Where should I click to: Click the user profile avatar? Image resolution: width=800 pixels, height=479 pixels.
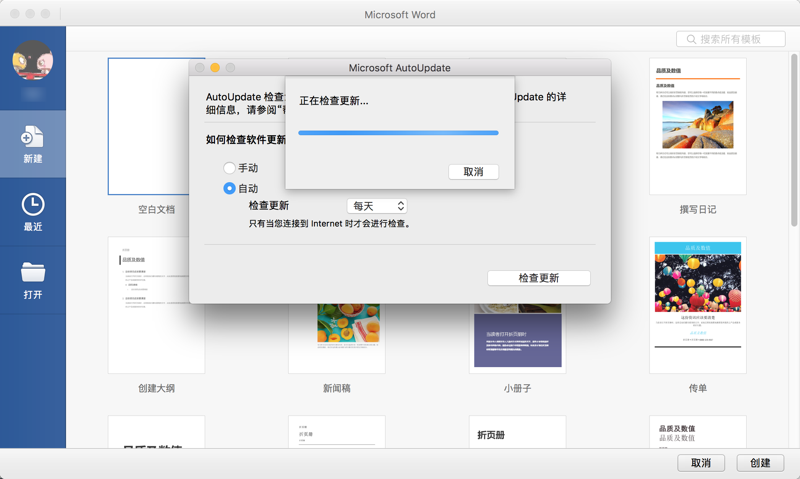point(33,60)
